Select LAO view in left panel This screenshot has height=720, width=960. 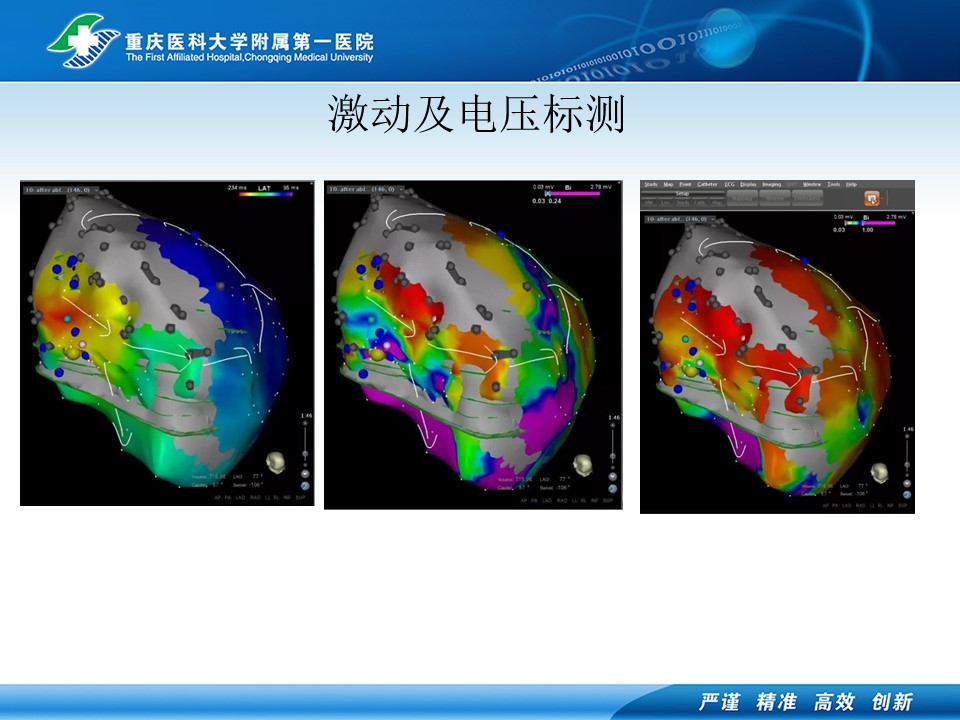(x=240, y=498)
